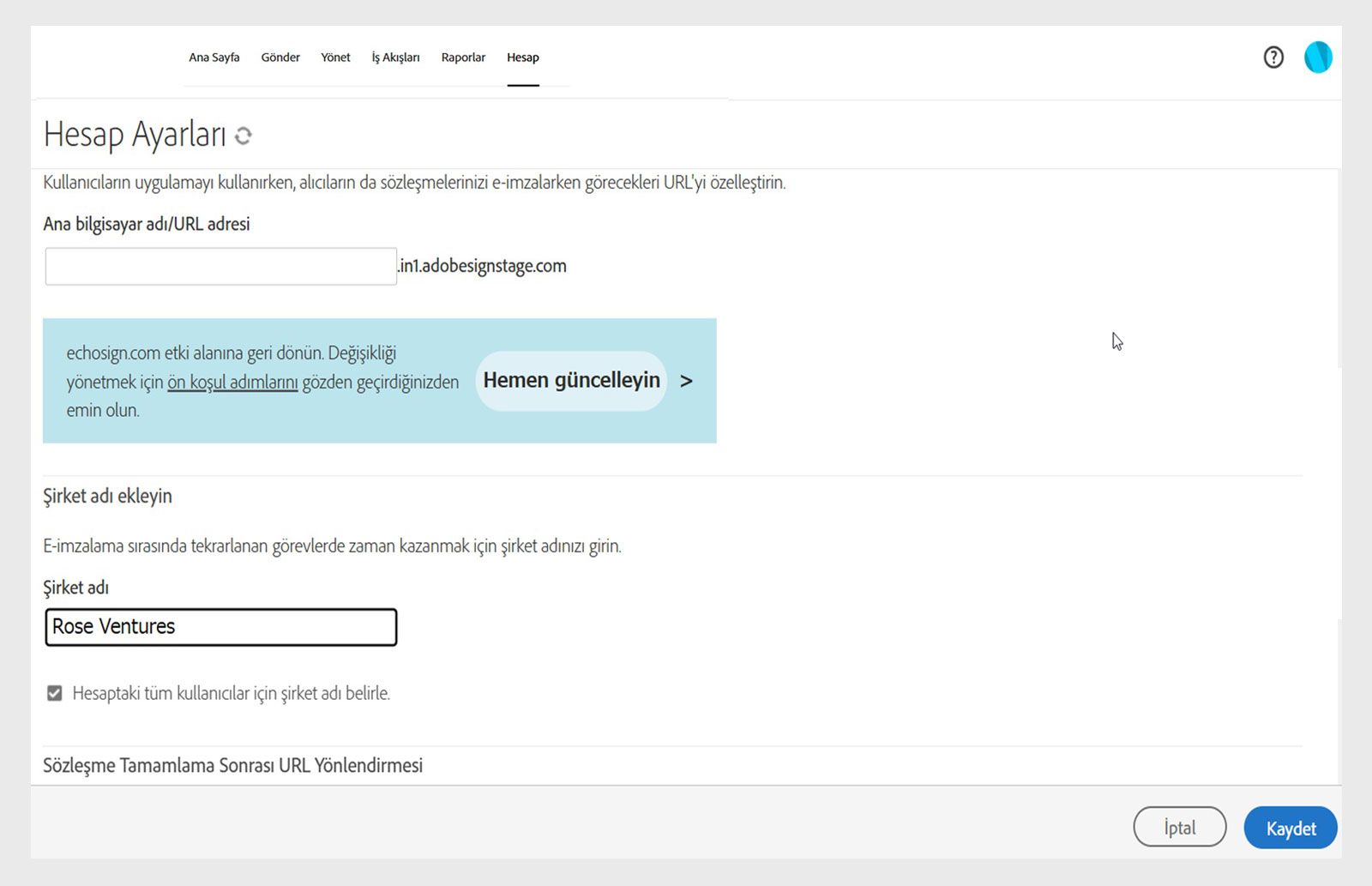Switch to the Ana Sayfa tab

pos(214,57)
